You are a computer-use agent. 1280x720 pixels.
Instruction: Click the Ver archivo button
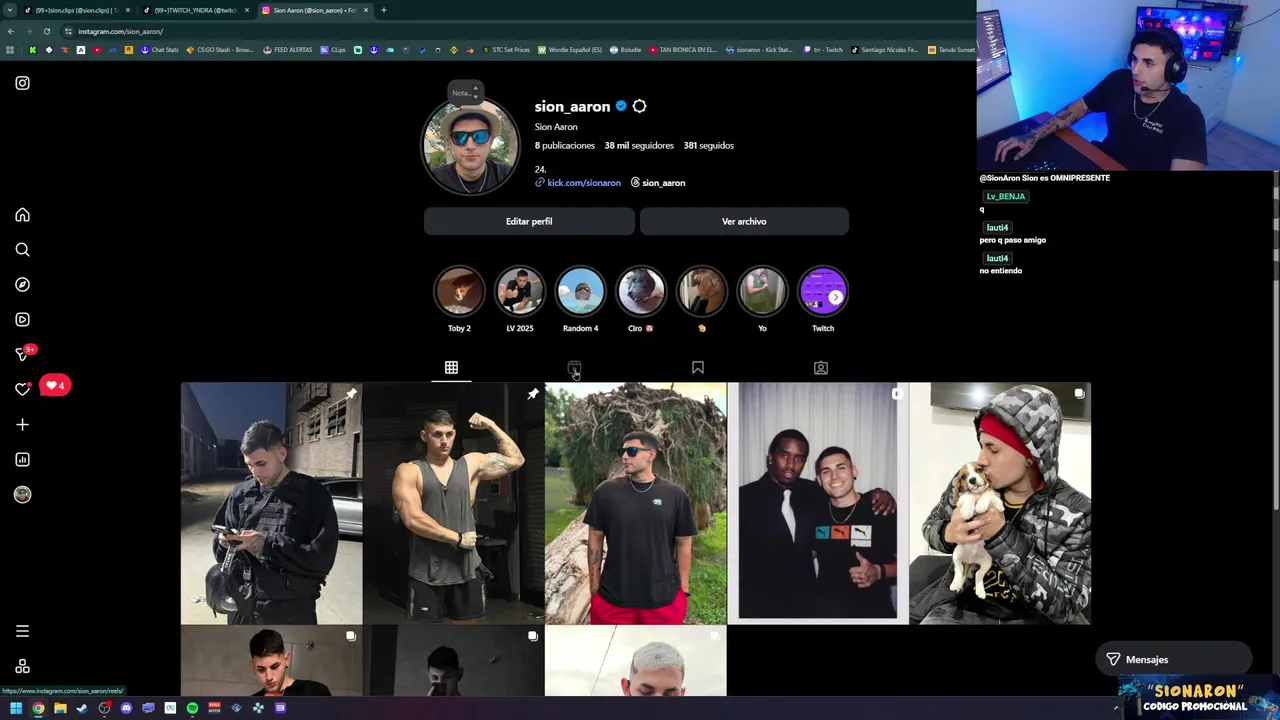(744, 221)
